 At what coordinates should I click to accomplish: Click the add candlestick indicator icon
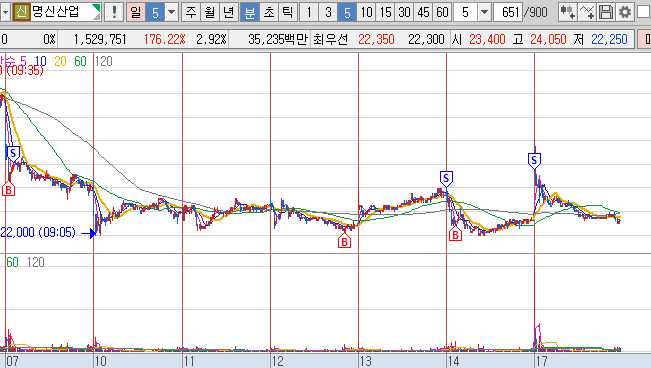coord(567,12)
